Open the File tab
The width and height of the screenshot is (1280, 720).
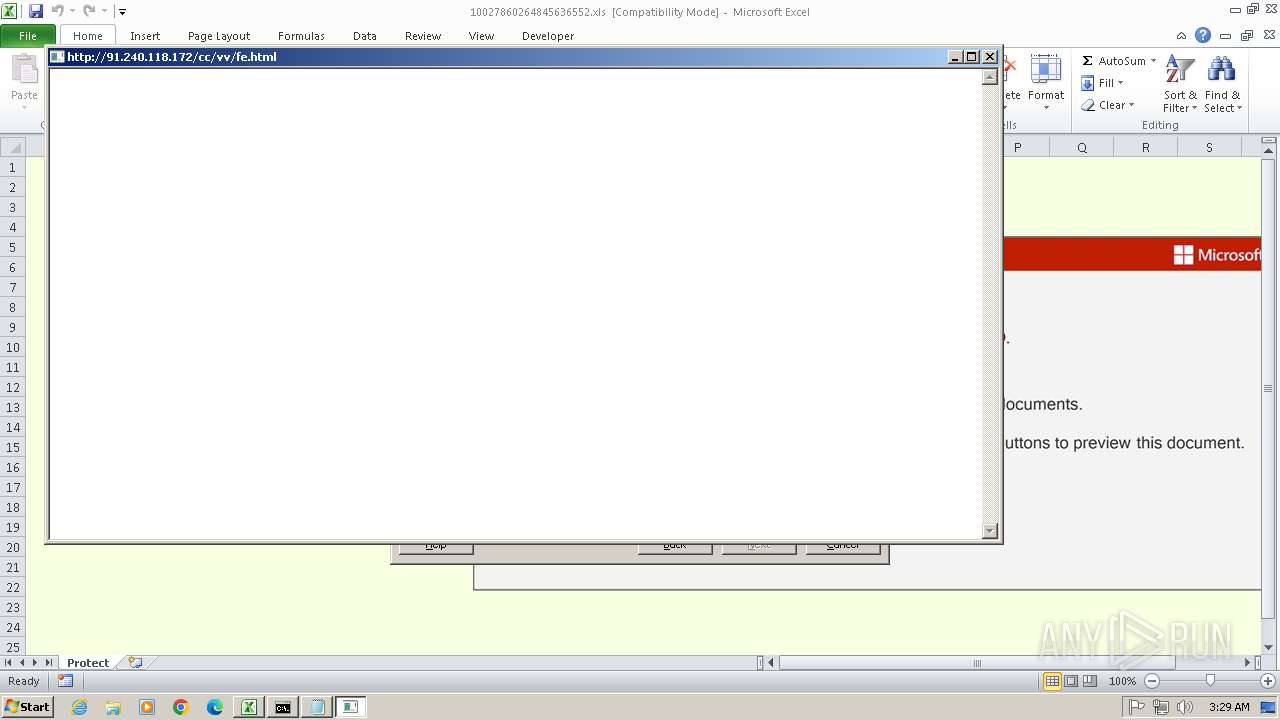[x=28, y=36]
